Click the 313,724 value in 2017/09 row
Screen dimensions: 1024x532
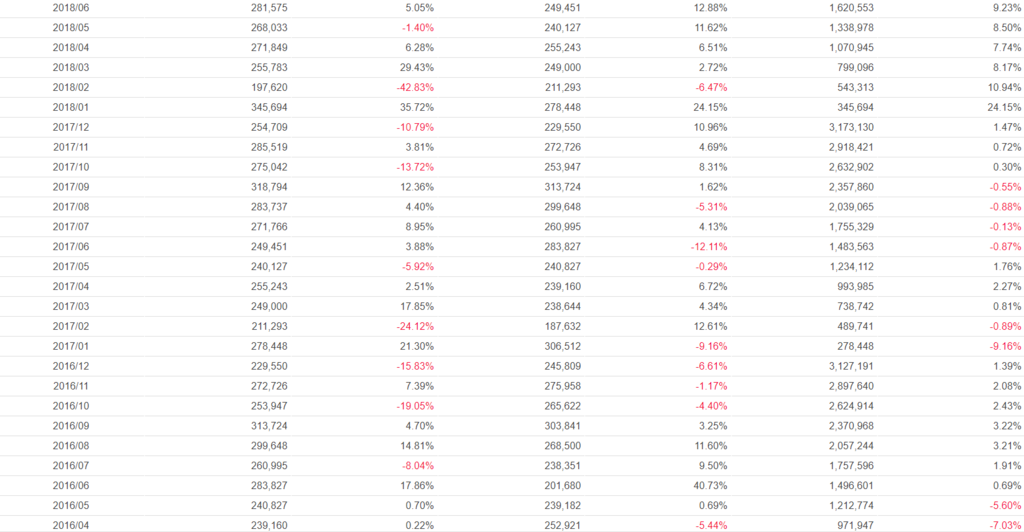pos(562,187)
